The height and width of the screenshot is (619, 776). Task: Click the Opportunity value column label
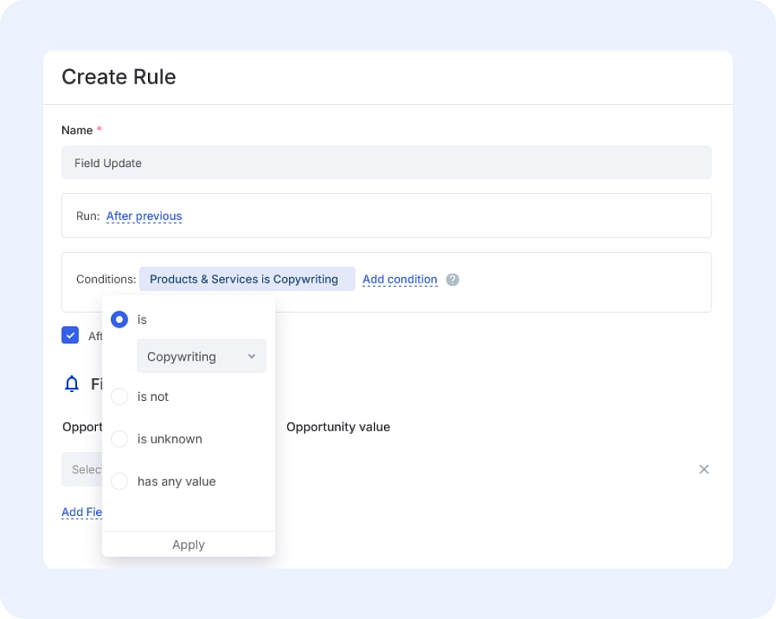coord(338,427)
